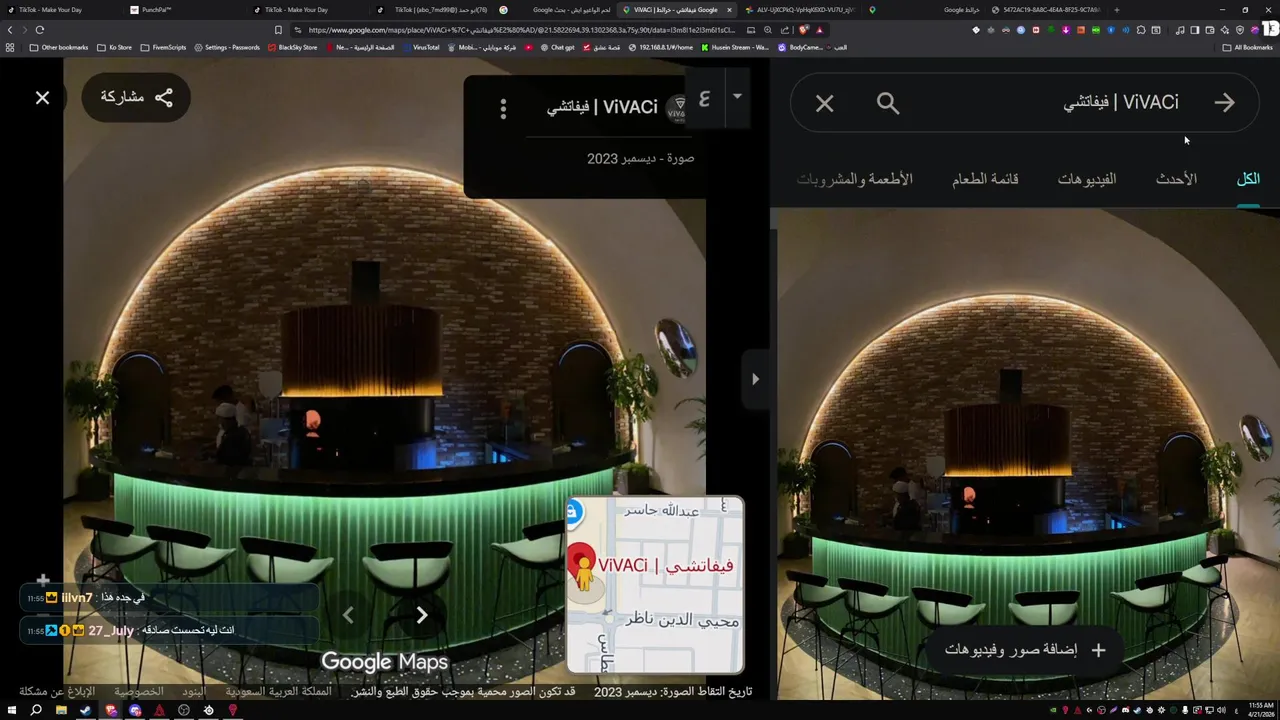The height and width of the screenshot is (720, 1280).
Task: Click the apps grid icon in bookmarks bar
Action: 11,47
